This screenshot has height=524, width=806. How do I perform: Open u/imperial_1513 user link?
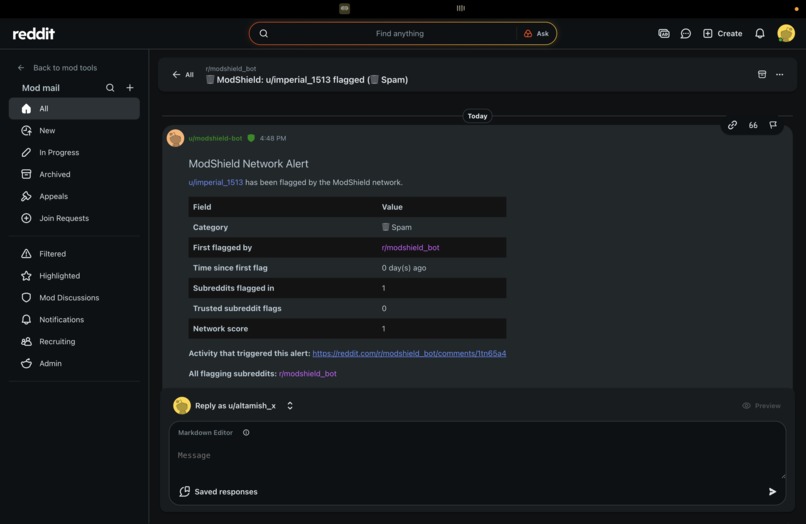point(215,182)
